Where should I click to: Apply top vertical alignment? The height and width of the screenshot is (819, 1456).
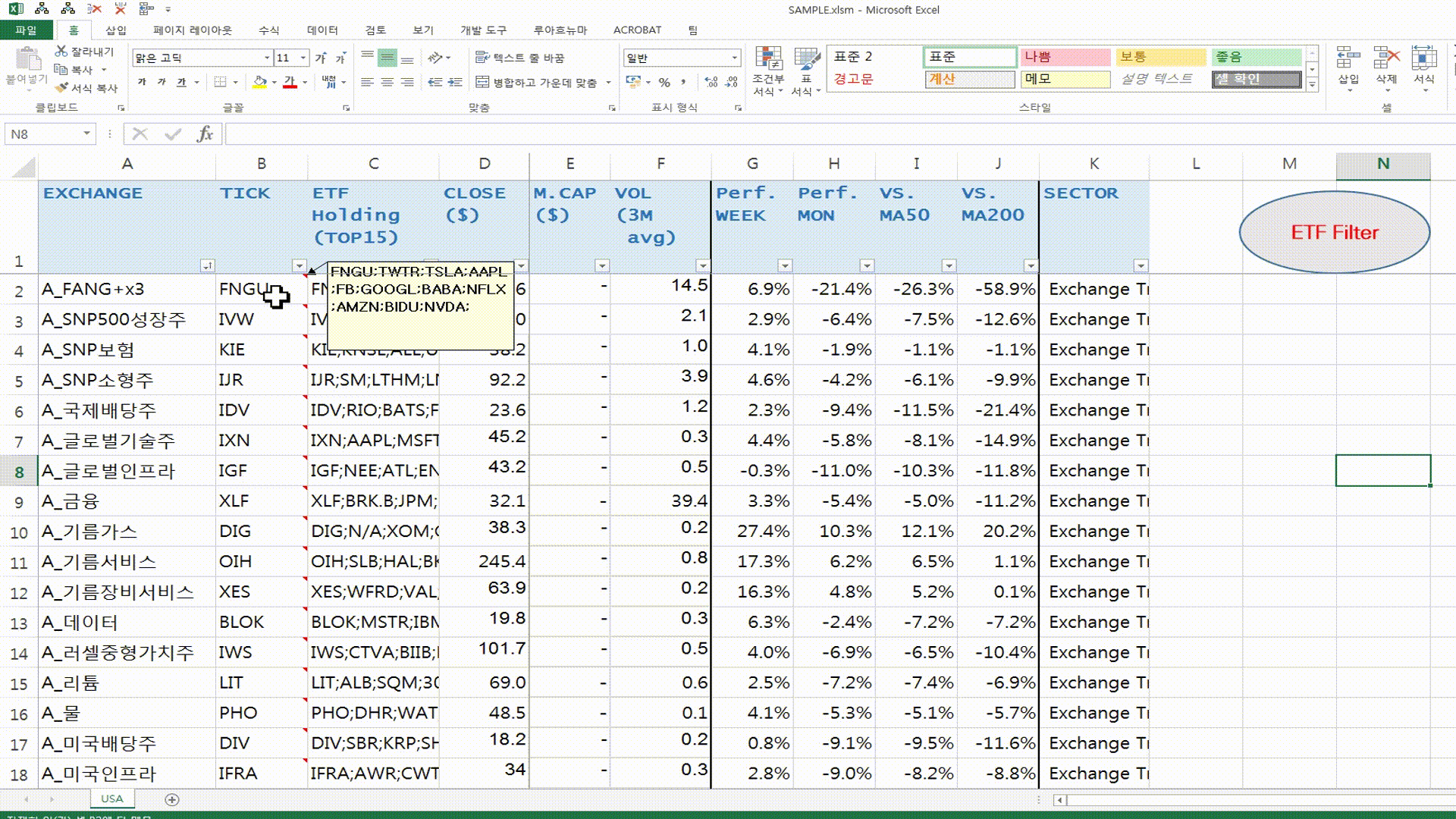(367, 58)
